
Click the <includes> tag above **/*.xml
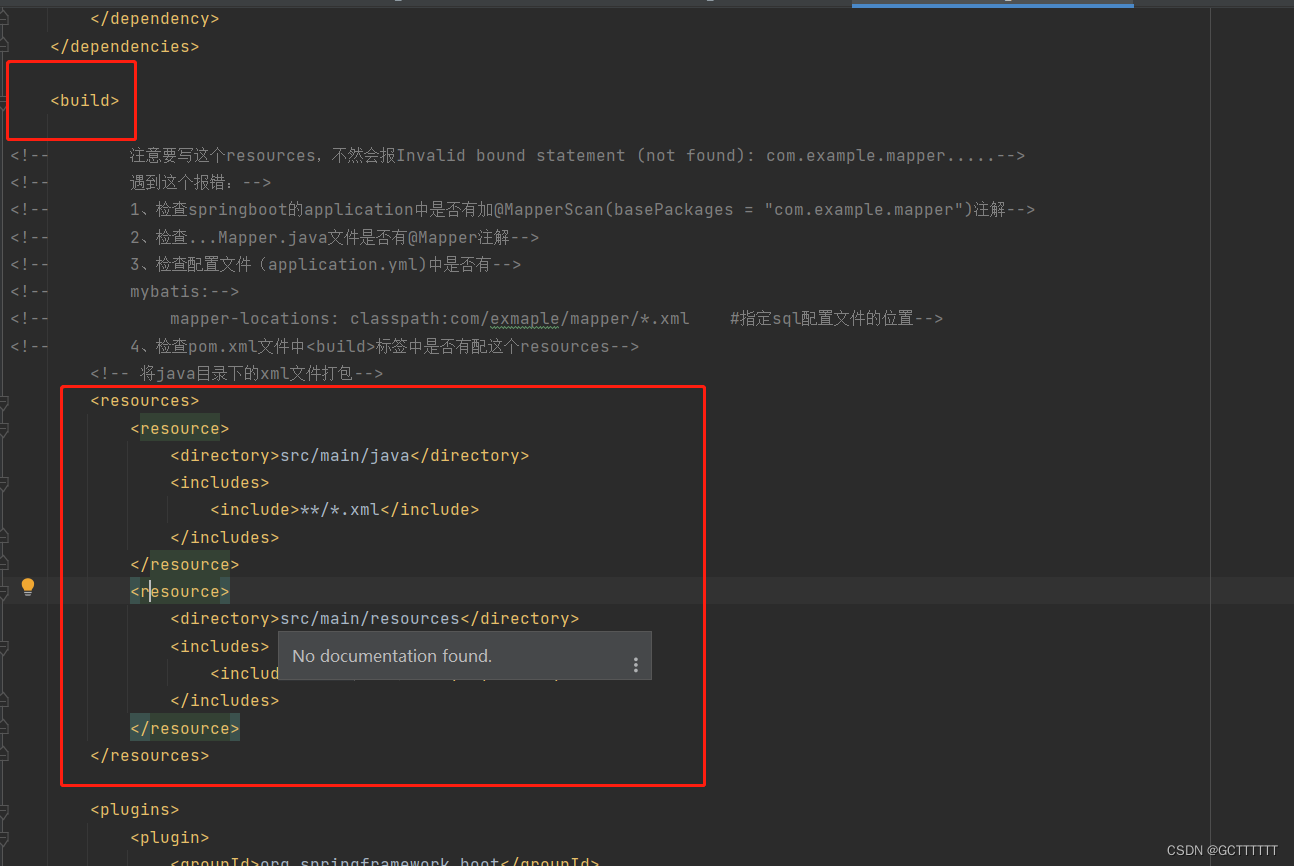click(x=220, y=482)
